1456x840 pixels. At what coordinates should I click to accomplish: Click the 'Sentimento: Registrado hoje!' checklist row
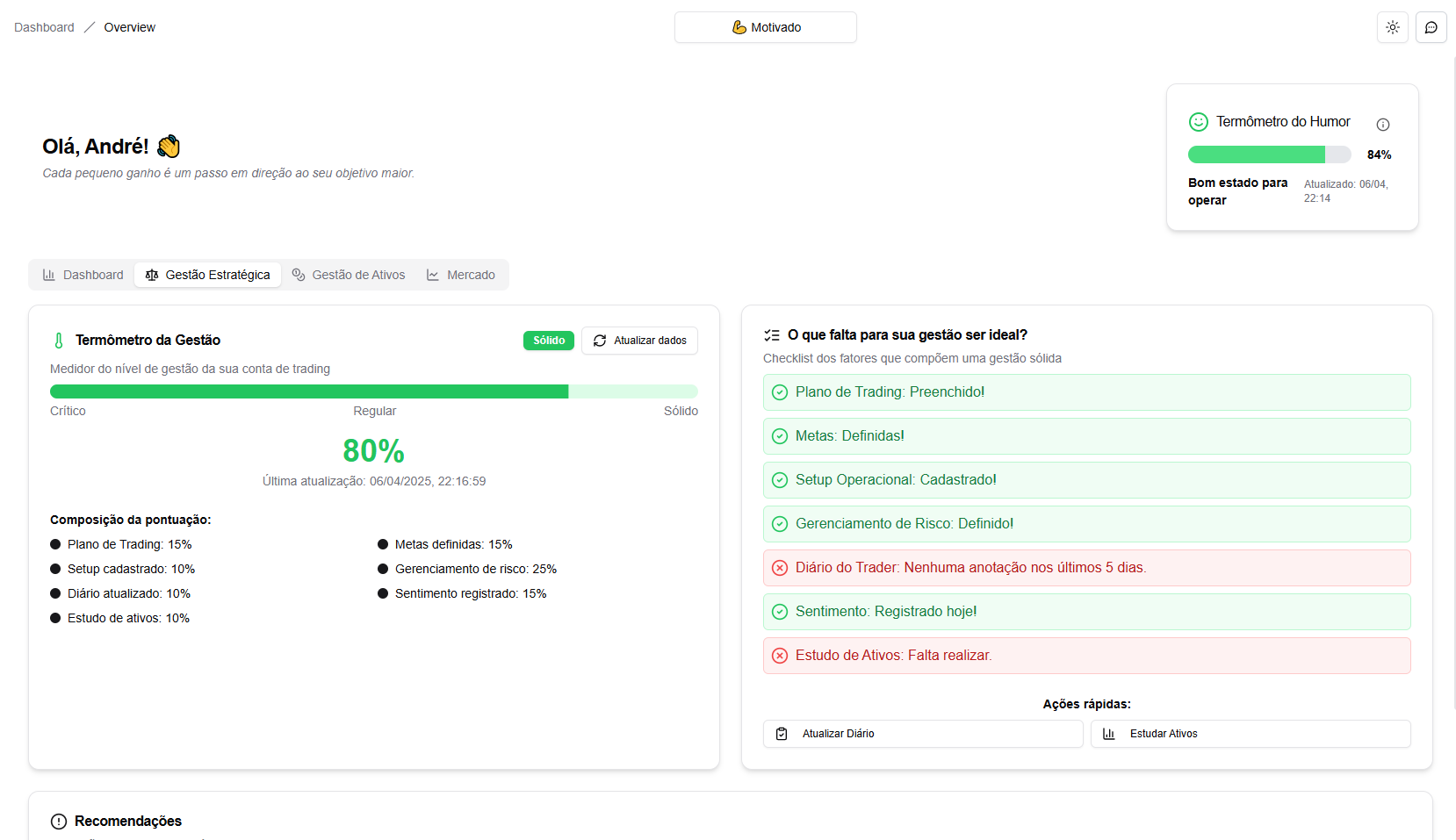click(x=1087, y=612)
